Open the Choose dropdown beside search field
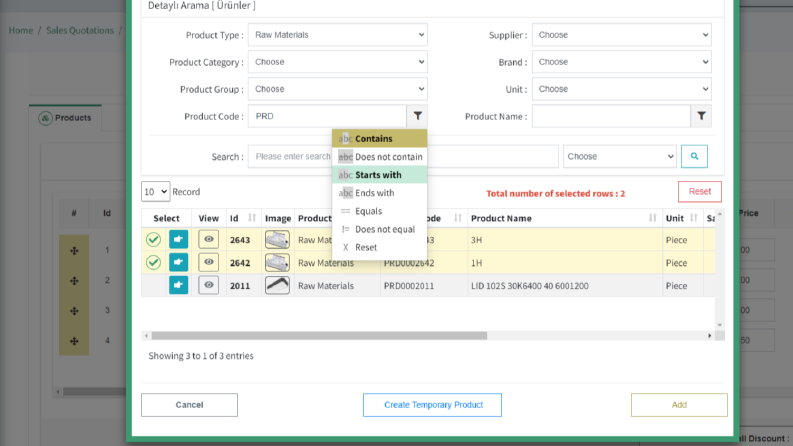Image resolution: width=793 pixels, height=446 pixels. coord(620,156)
